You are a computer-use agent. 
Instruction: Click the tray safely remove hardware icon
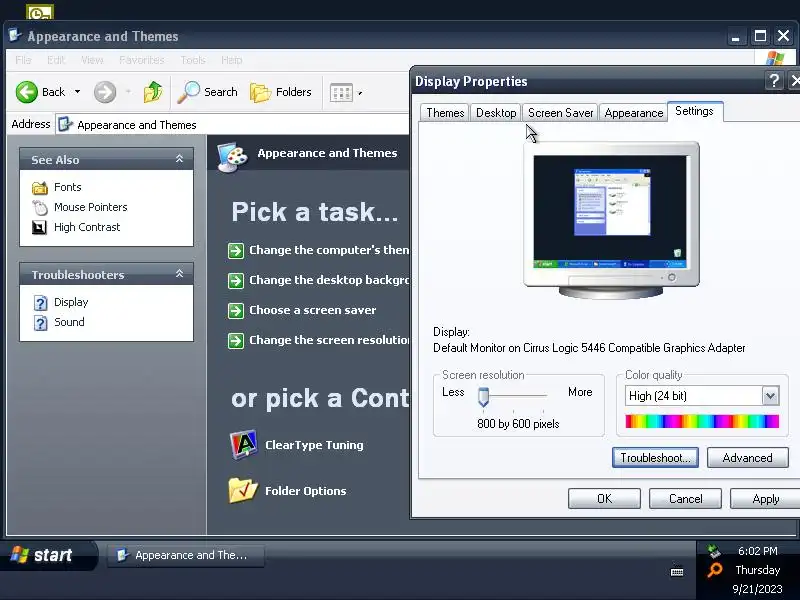[x=714, y=551]
